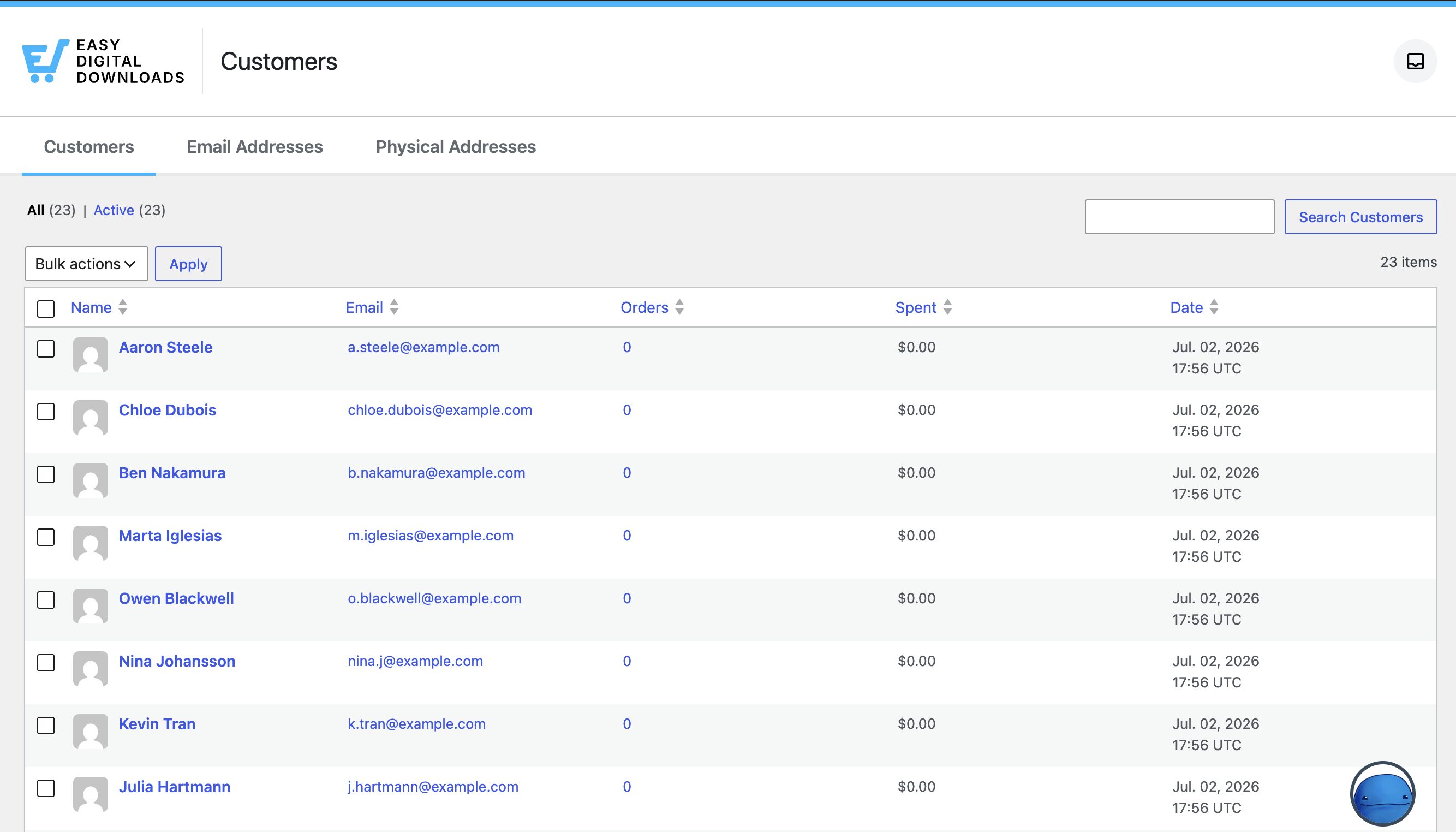Screen dimensions: 1456x832
Task: Click email a.steele@example.com
Action: 424,347
